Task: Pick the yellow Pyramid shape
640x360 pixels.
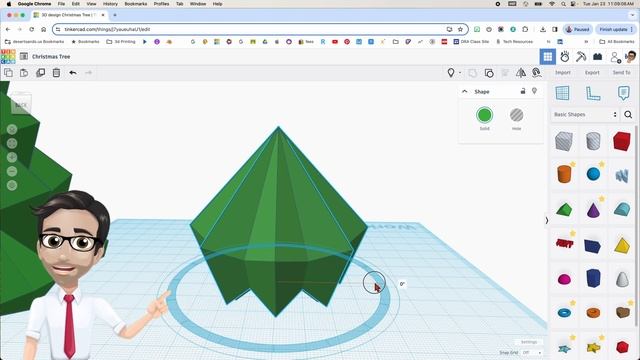Action: click(x=622, y=245)
